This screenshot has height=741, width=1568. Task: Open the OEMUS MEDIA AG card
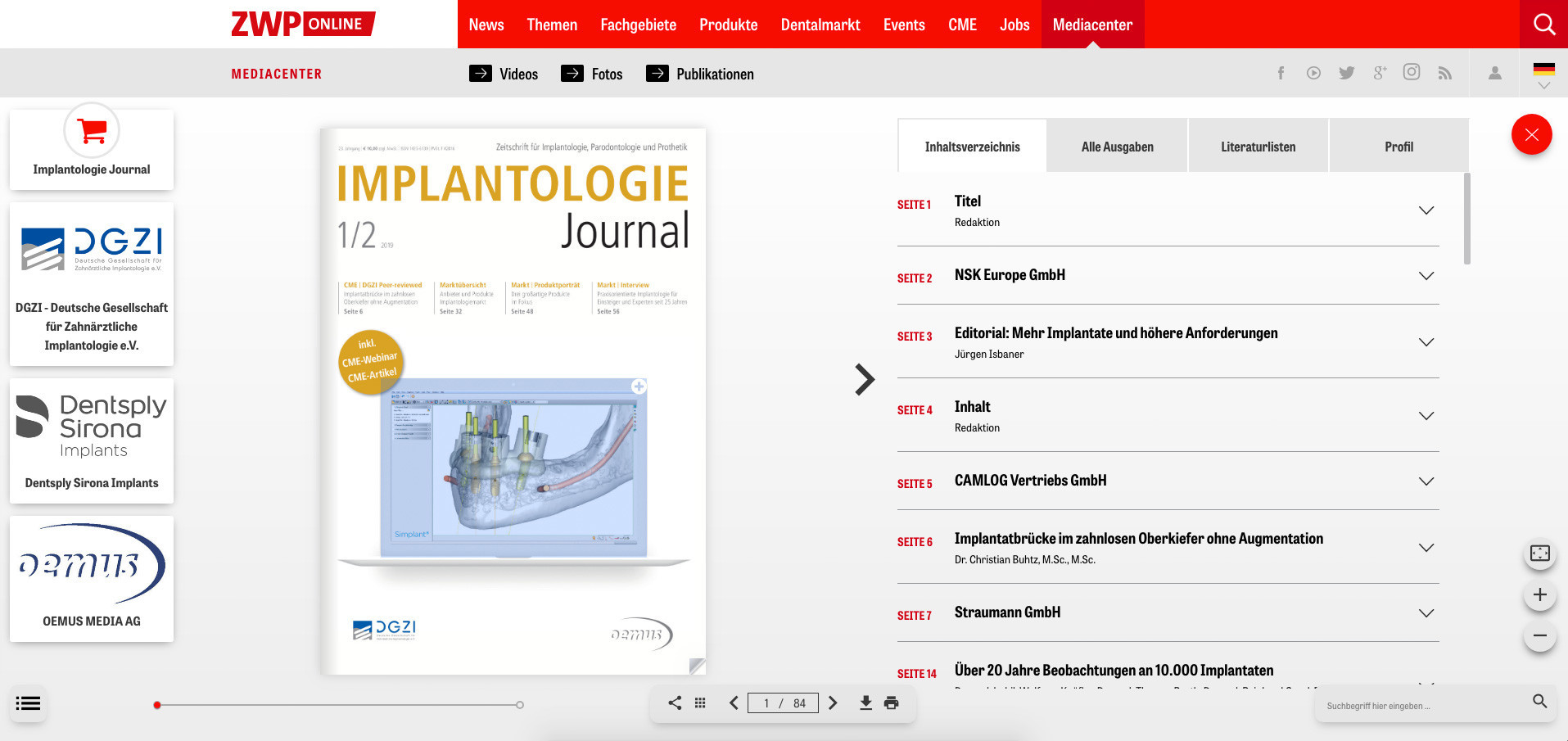tap(92, 579)
